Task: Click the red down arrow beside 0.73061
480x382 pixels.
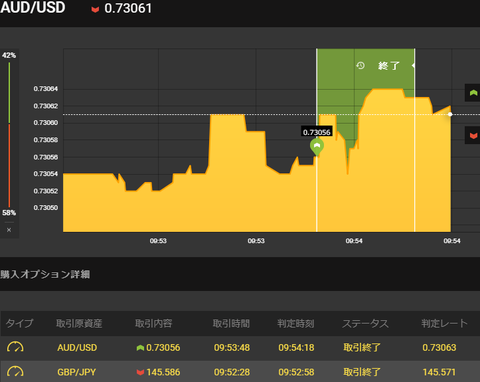Action: 95,9
